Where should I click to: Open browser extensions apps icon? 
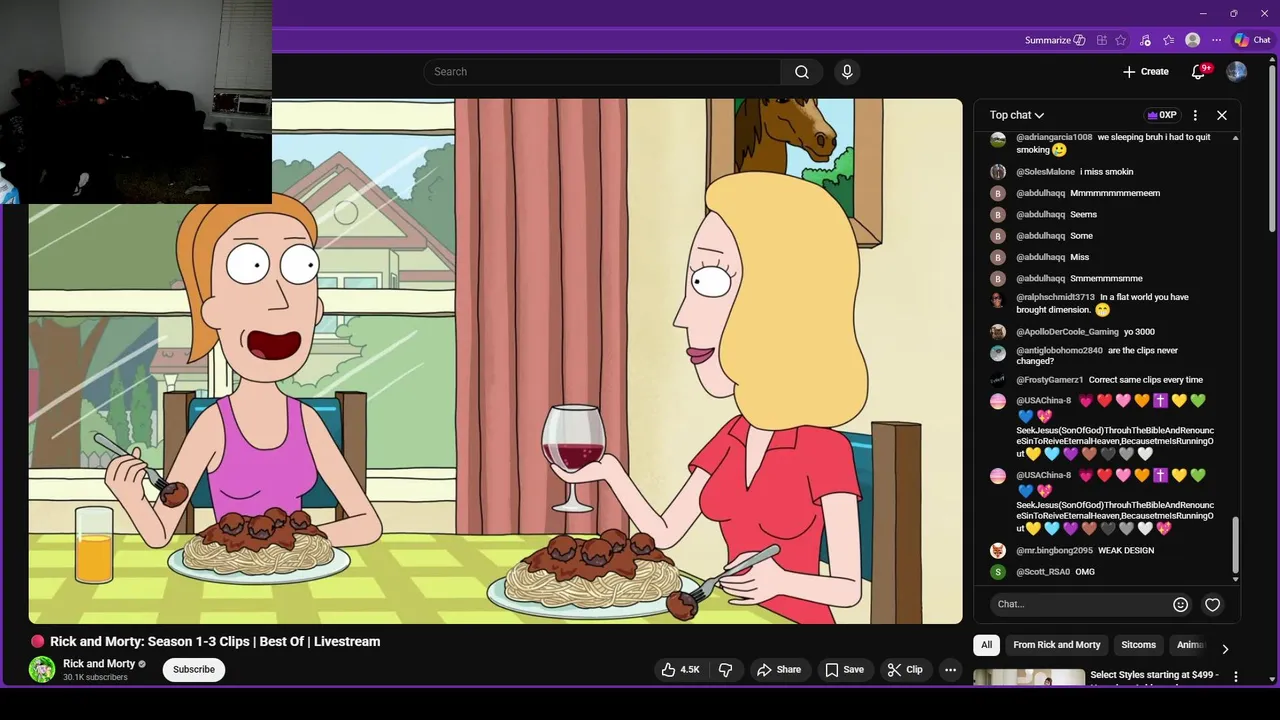pyautogui.click(x=1102, y=40)
